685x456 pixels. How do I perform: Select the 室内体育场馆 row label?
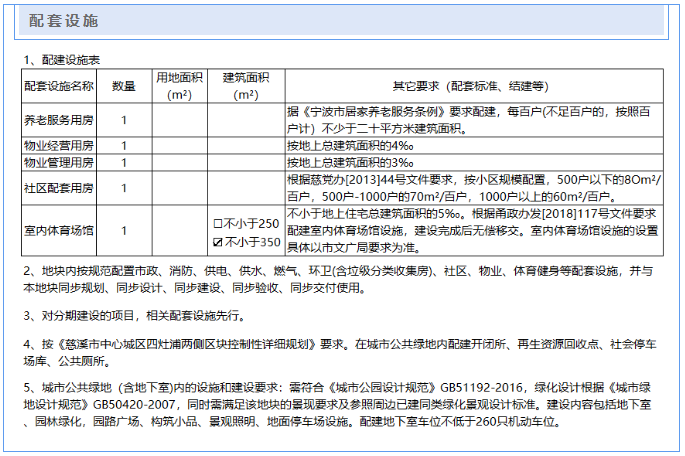(58, 230)
